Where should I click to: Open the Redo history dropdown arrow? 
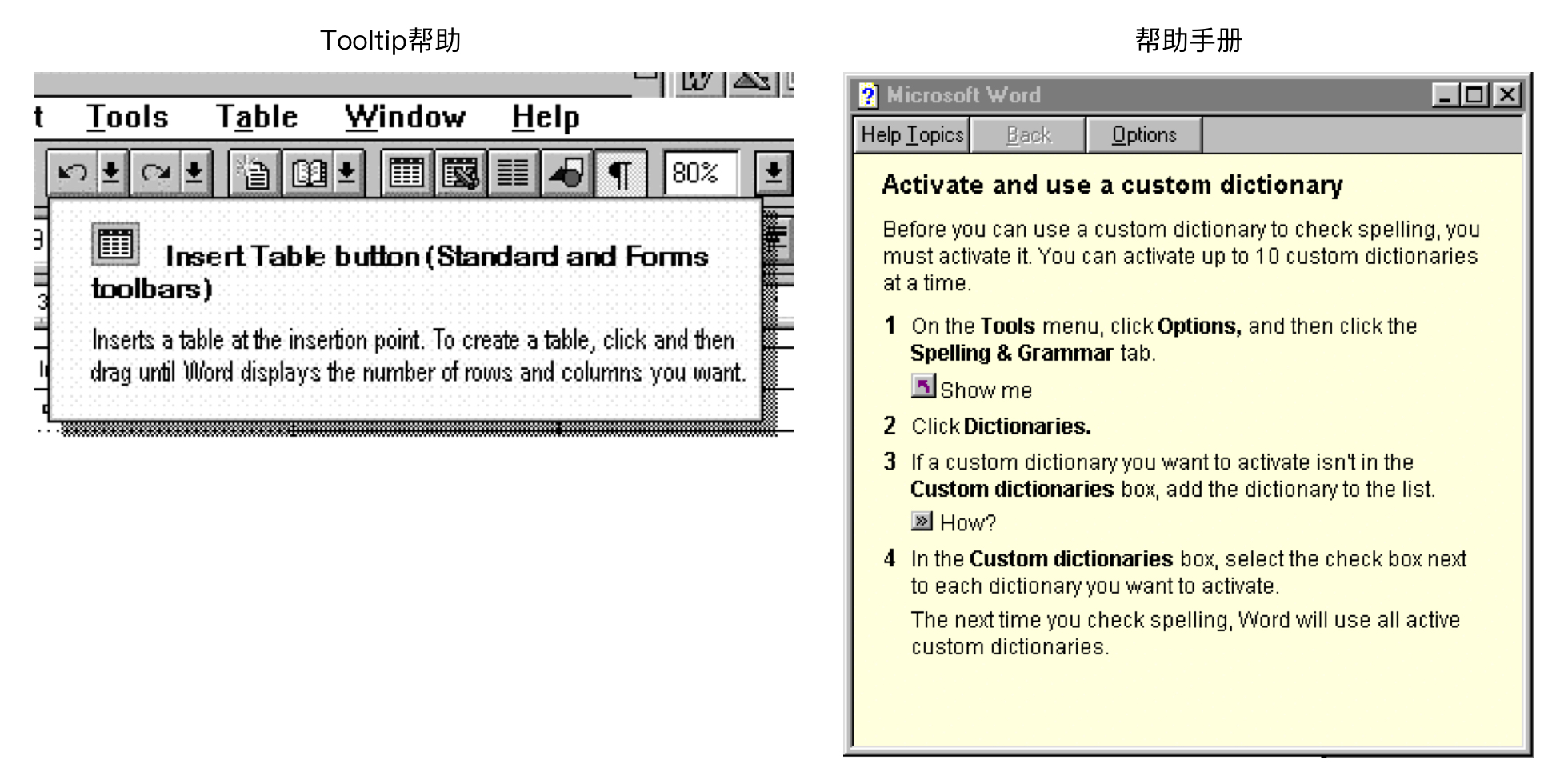point(194,173)
